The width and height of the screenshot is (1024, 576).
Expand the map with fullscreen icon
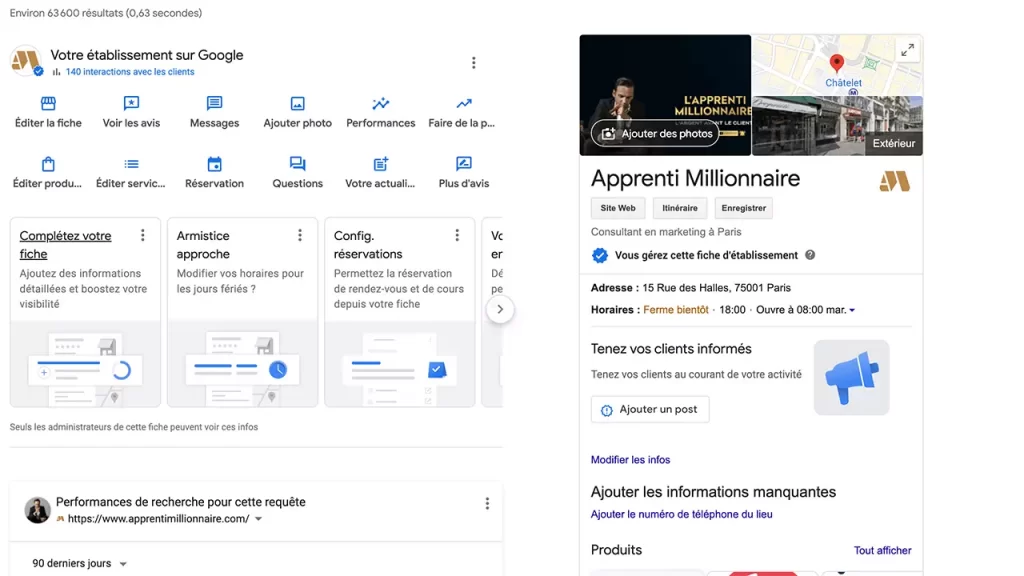pyautogui.click(x=907, y=50)
